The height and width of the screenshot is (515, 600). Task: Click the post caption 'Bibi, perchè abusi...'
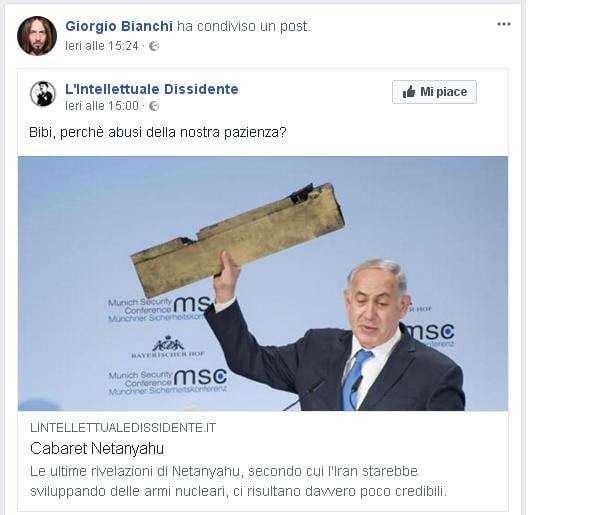(158, 132)
